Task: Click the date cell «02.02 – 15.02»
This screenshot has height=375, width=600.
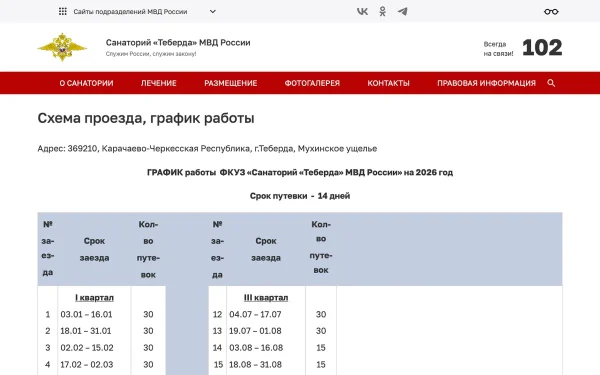Action: pyautogui.click(x=87, y=348)
